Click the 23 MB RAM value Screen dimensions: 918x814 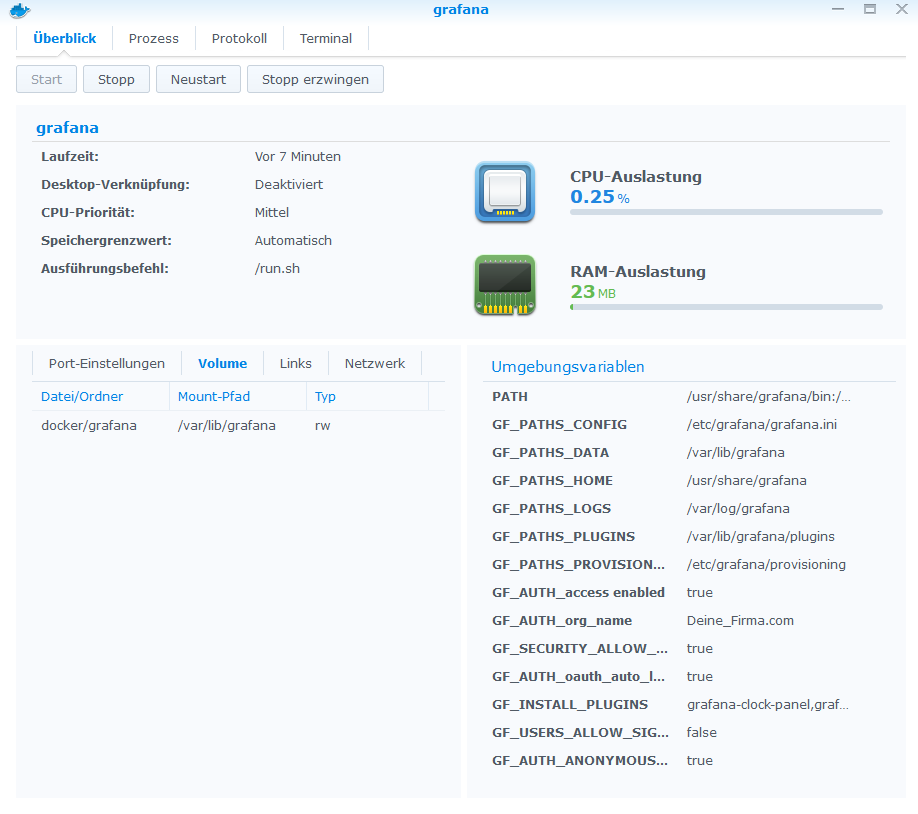coord(593,292)
